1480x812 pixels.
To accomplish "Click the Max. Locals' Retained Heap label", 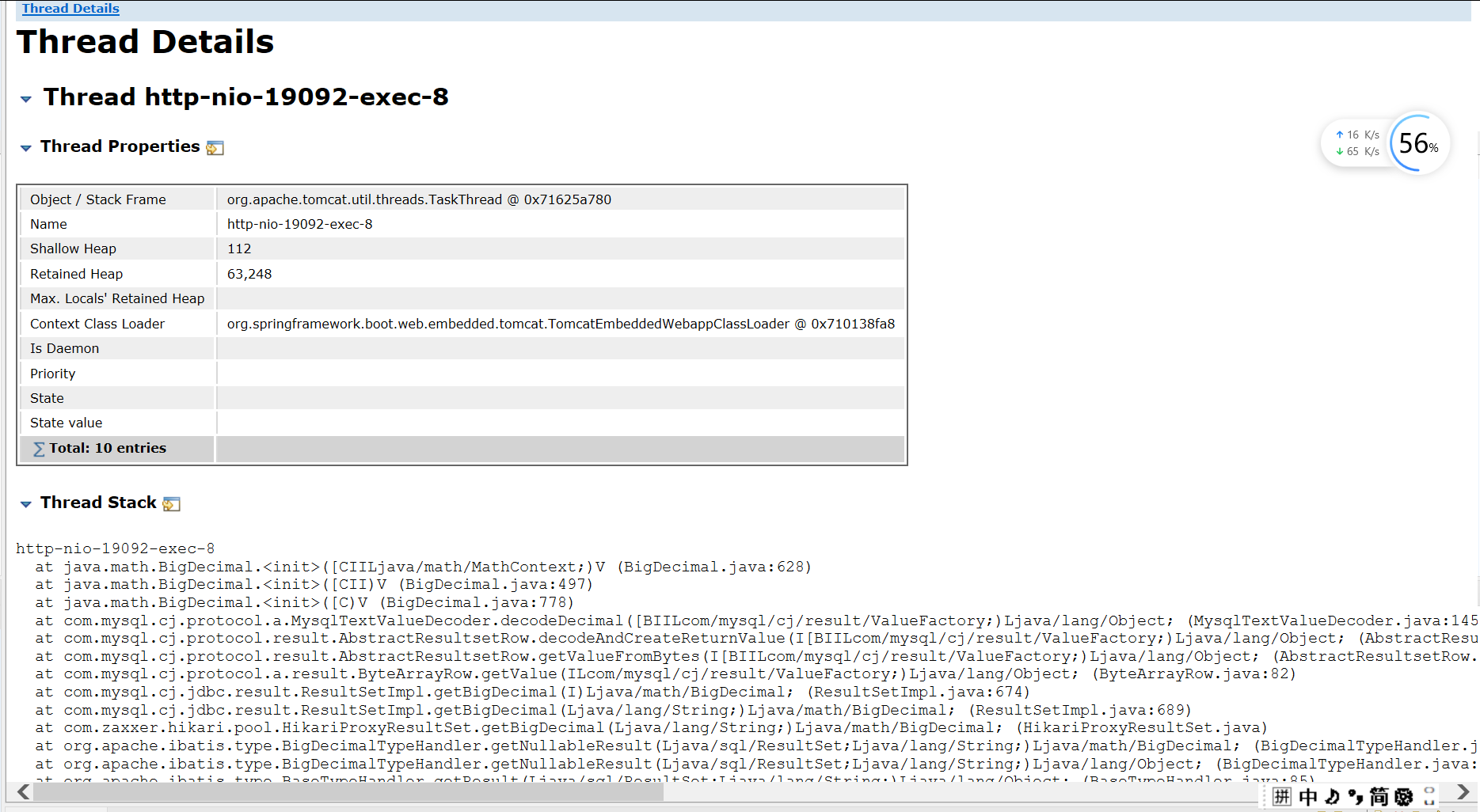I will click(x=117, y=298).
